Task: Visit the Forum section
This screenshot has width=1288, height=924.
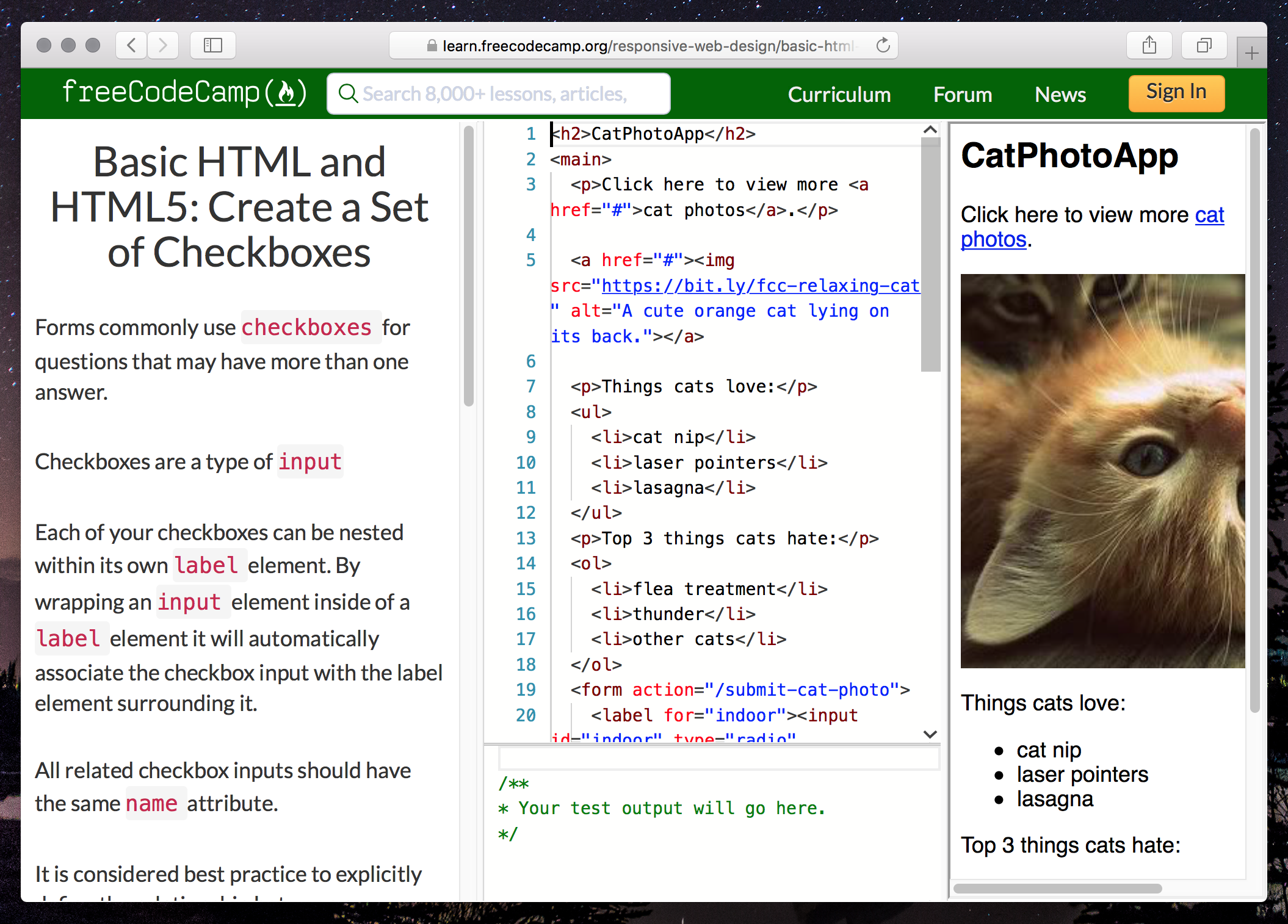Action: pos(963,94)
